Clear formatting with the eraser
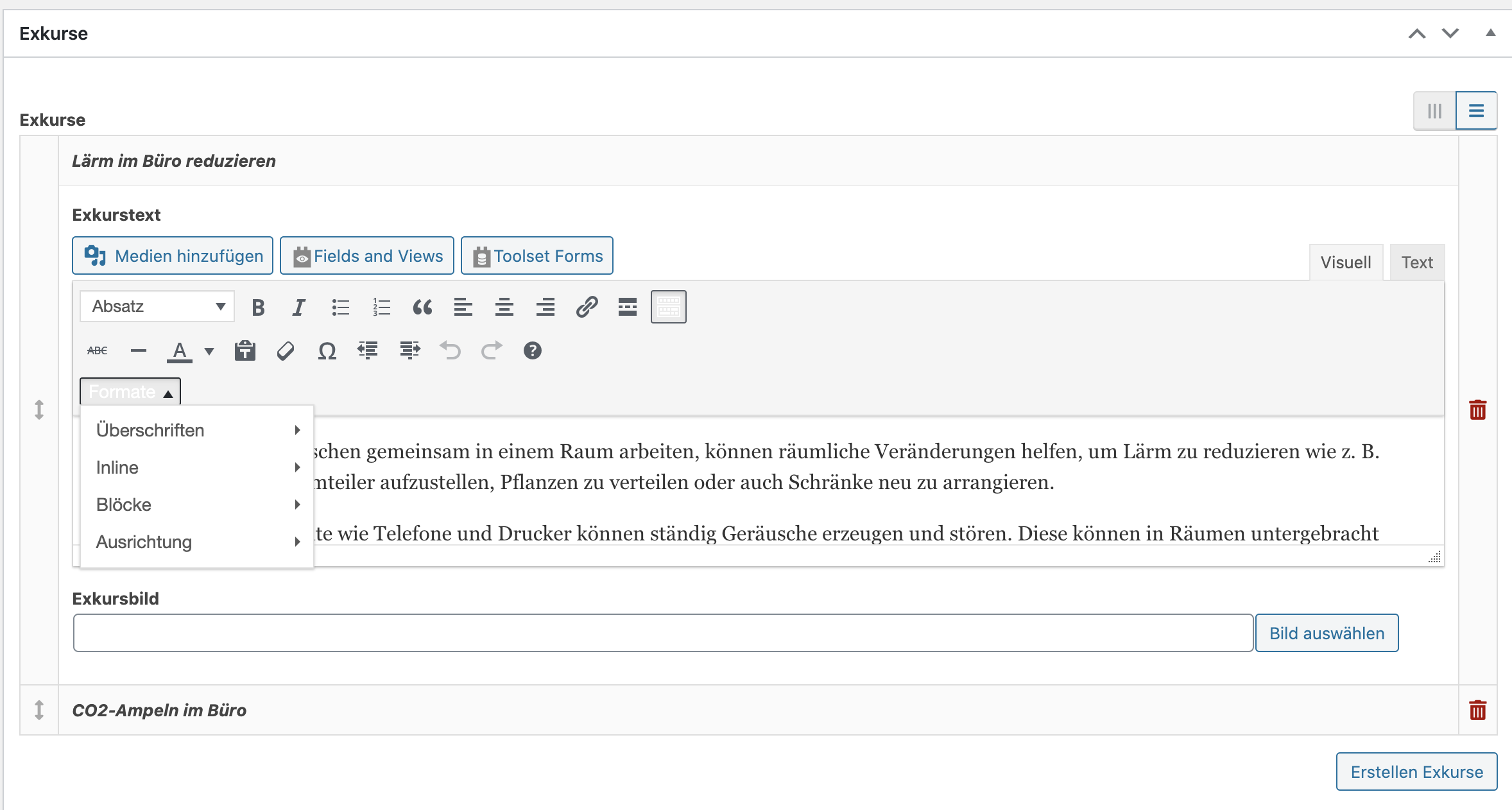Screen dimensions: 1512x810 pos(286,350)
